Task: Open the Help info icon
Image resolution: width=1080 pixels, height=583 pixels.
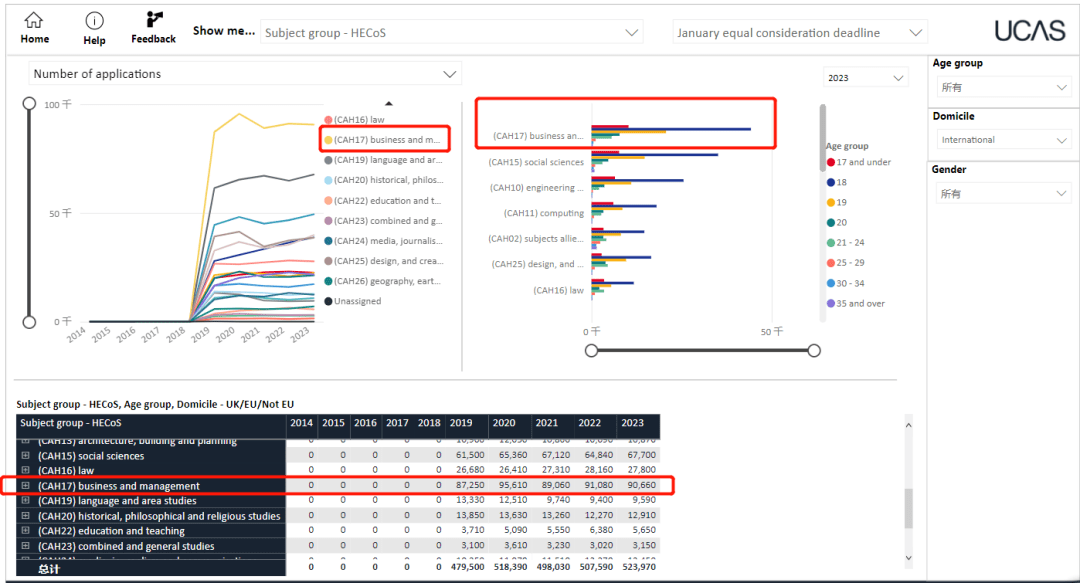Action: [x=94, y=21]
